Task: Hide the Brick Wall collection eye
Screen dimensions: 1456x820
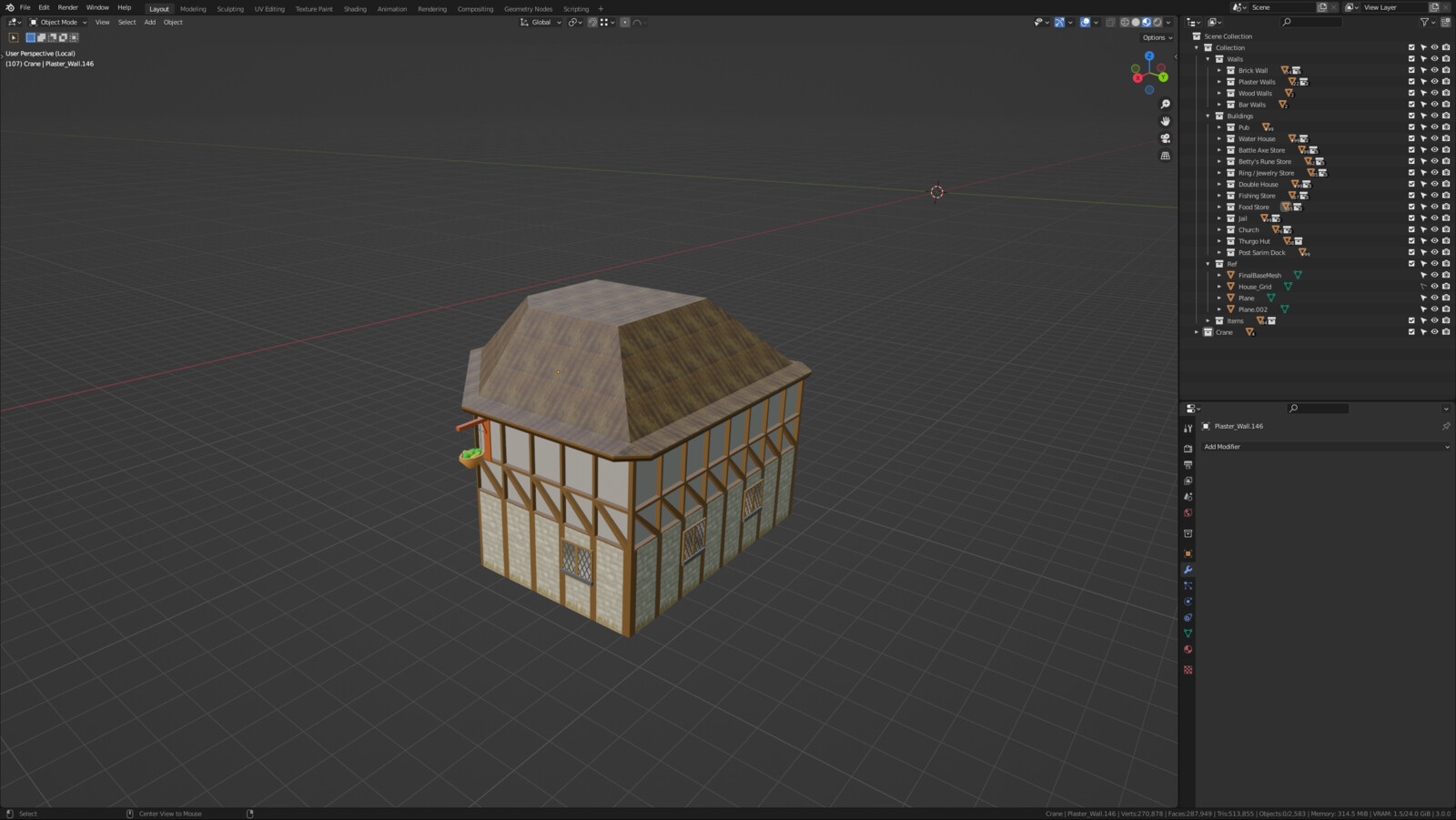Action: tap(1434, 70)
